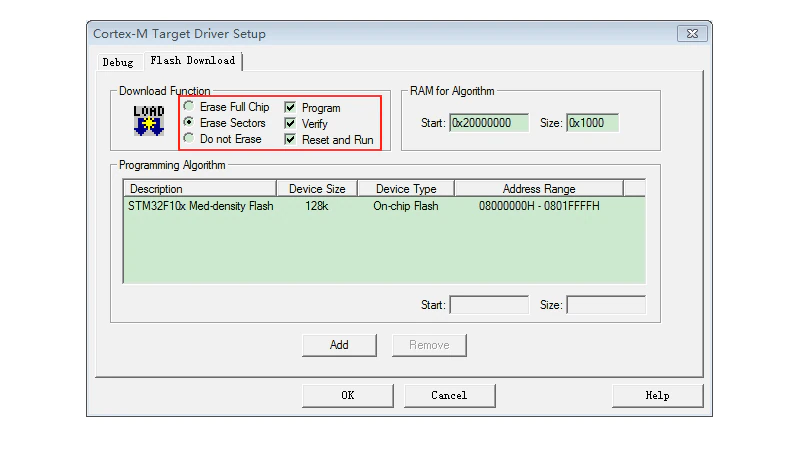Click the Device Type column header

pos(406,189)
